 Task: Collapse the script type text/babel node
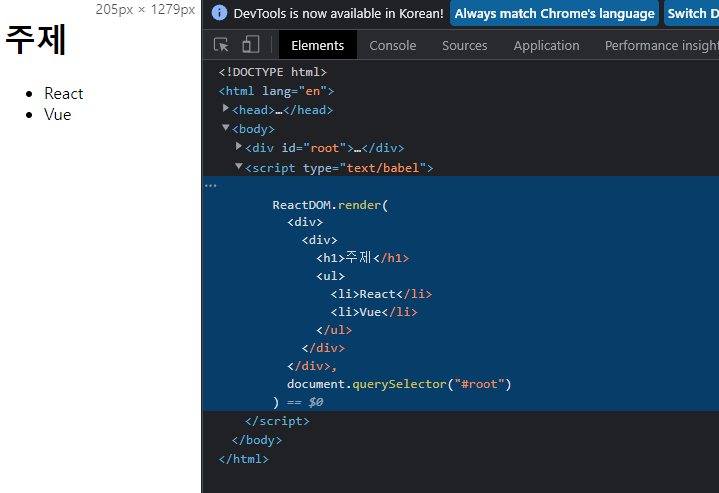pos(238,166)
